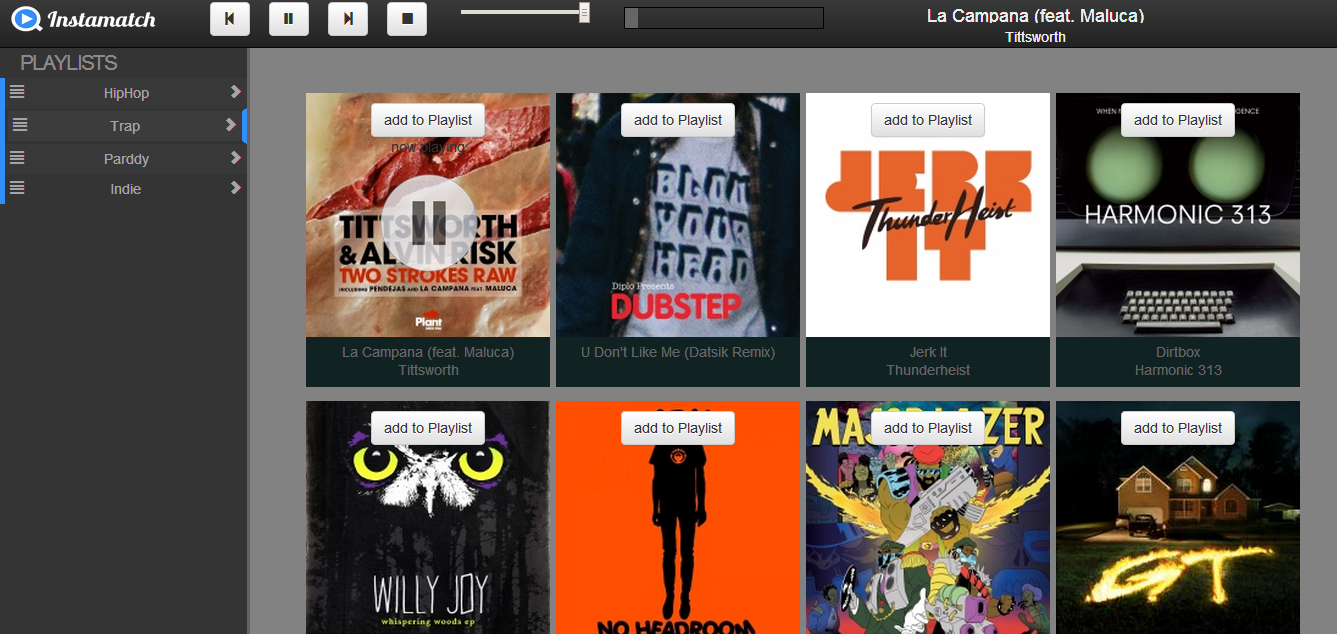Click the U Don't Like Me caption

[x=678, y=352]
